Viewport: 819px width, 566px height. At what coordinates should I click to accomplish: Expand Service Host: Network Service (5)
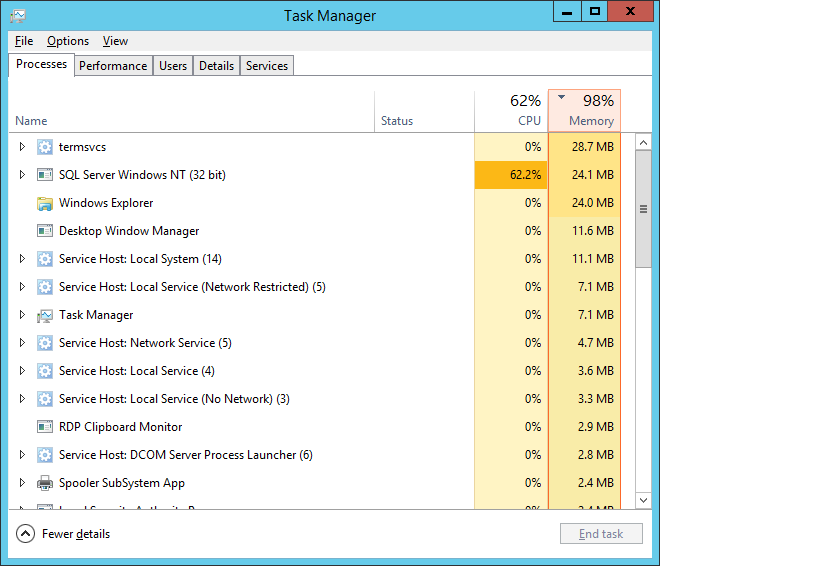[x=22, y=343]
